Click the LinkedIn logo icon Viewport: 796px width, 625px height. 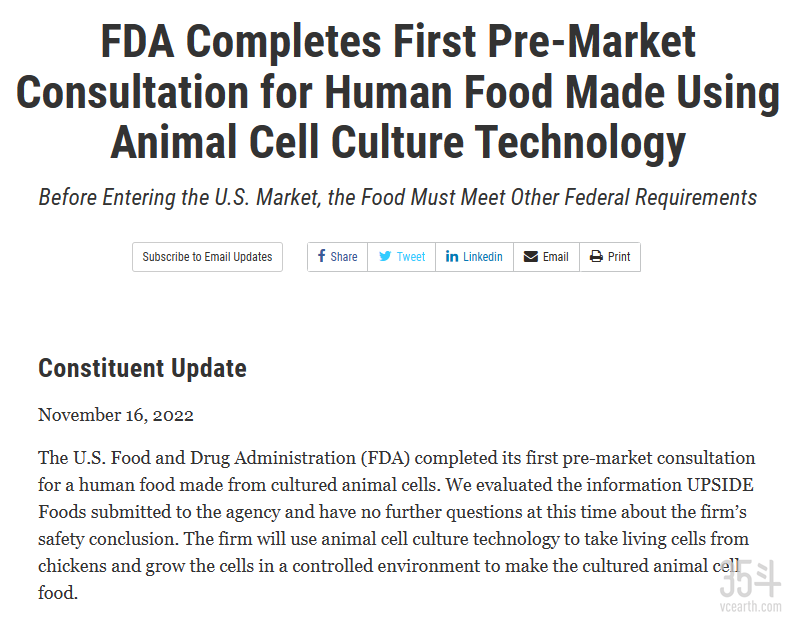coord(452,257)
